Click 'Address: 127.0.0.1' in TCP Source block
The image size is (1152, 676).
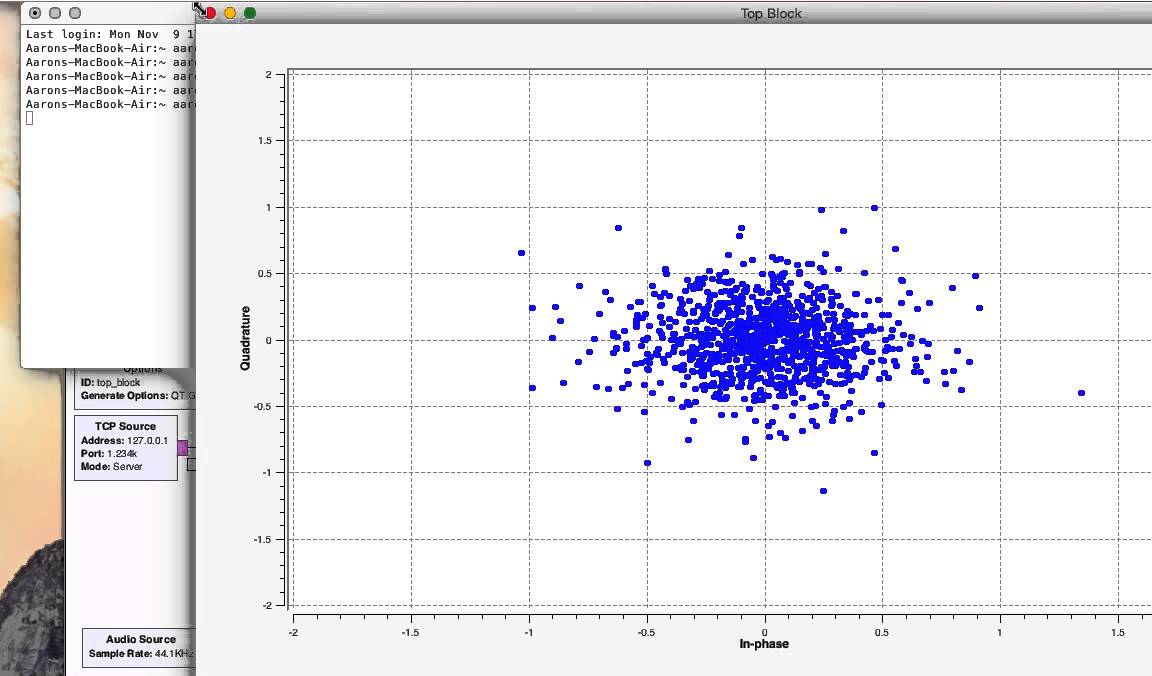(x=125, y=441)
